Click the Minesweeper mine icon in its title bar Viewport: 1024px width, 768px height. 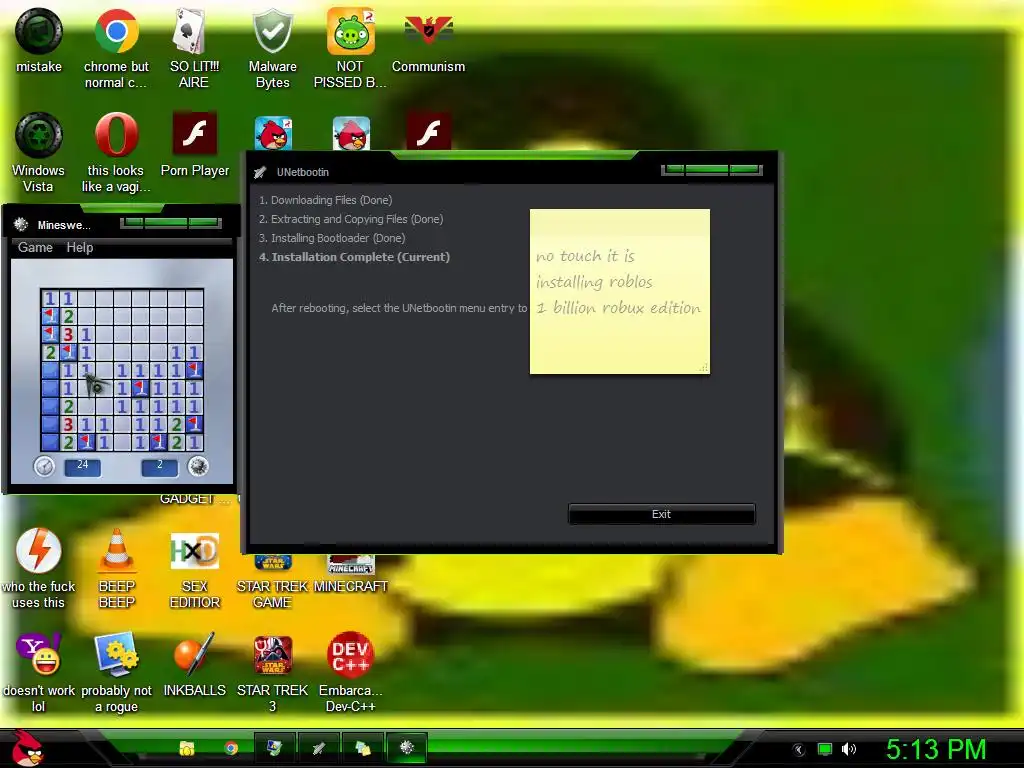click(x=21, y=224)
